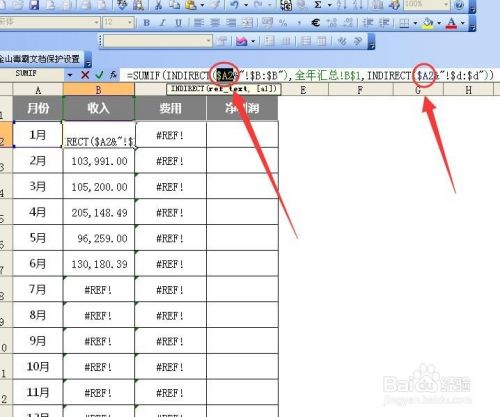Sort ascending using the A-Z icon

341,5
